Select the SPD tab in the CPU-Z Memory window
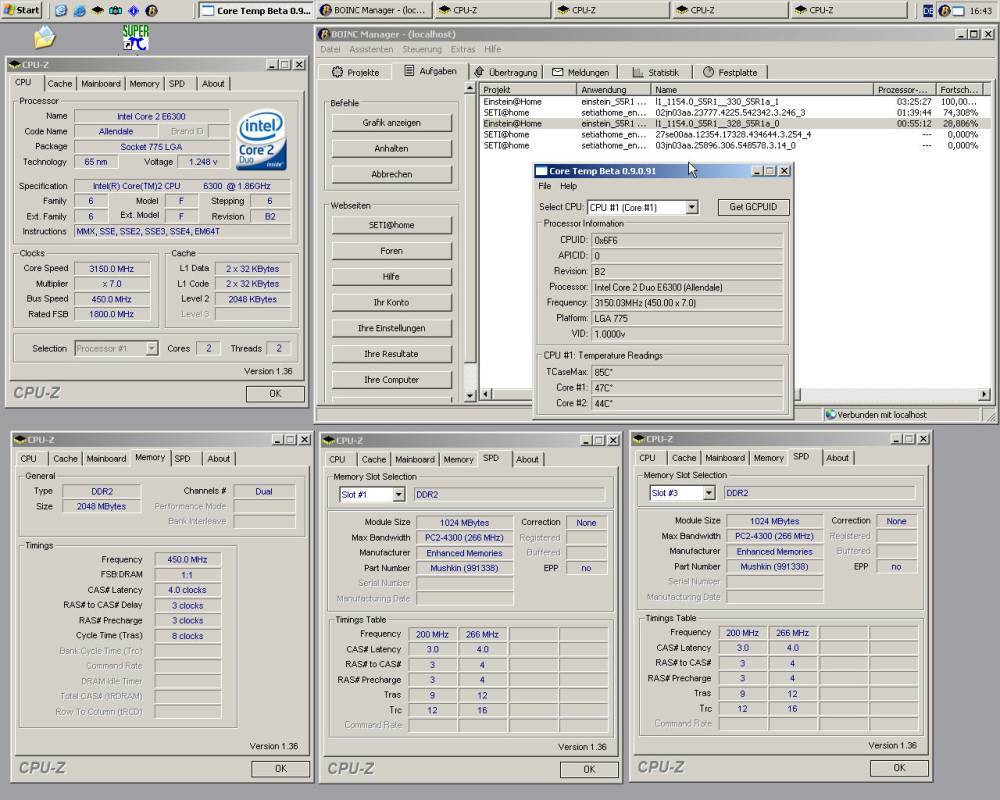1000x800 pixels. (182, 459)
